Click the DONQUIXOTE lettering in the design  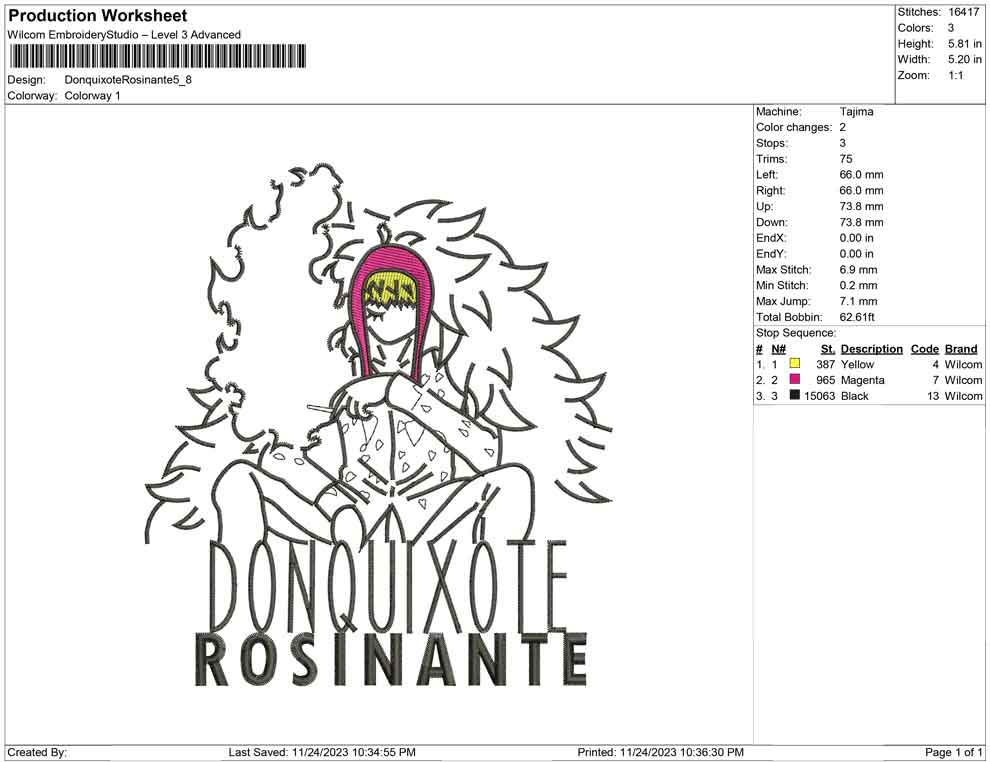pos(388,585)
